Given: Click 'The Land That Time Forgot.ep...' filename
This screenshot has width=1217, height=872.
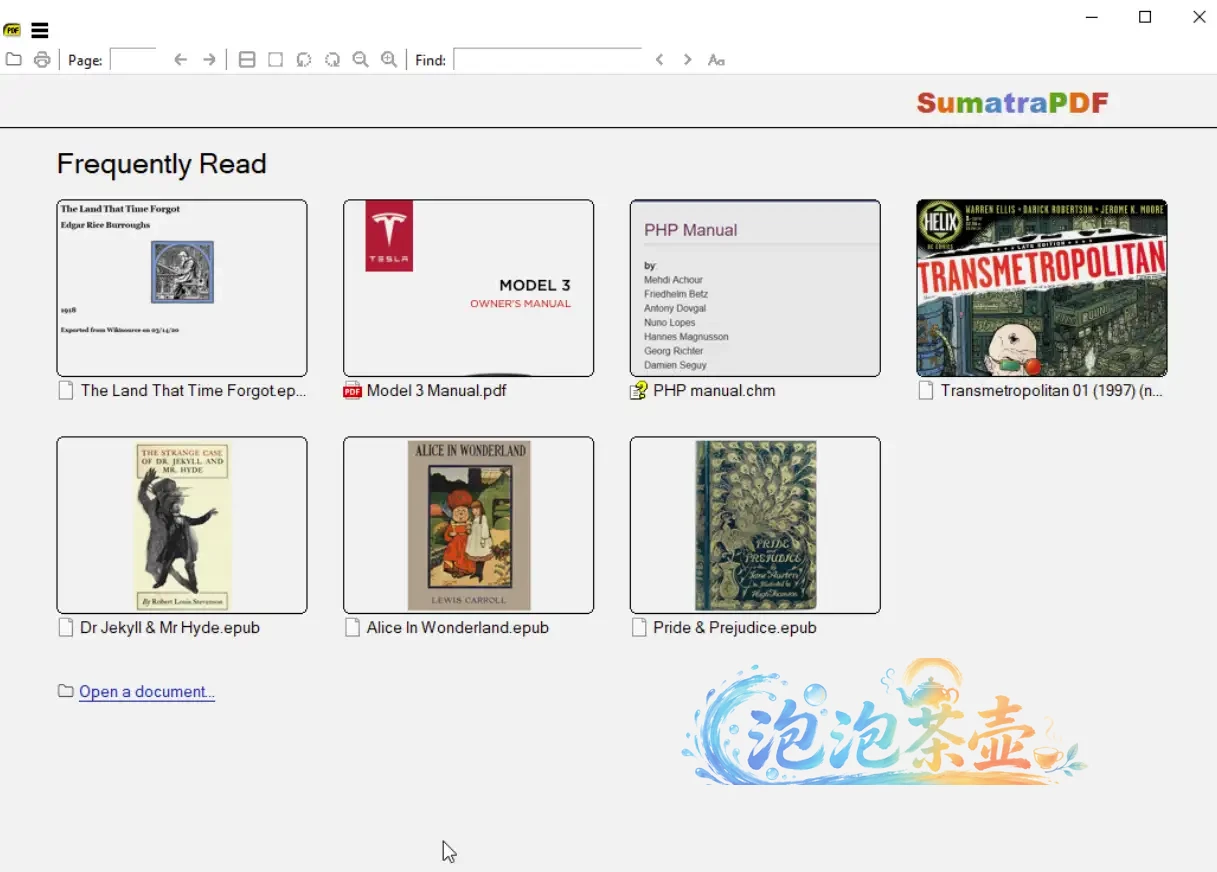Looking at the screenshot, I should [194, 391].
